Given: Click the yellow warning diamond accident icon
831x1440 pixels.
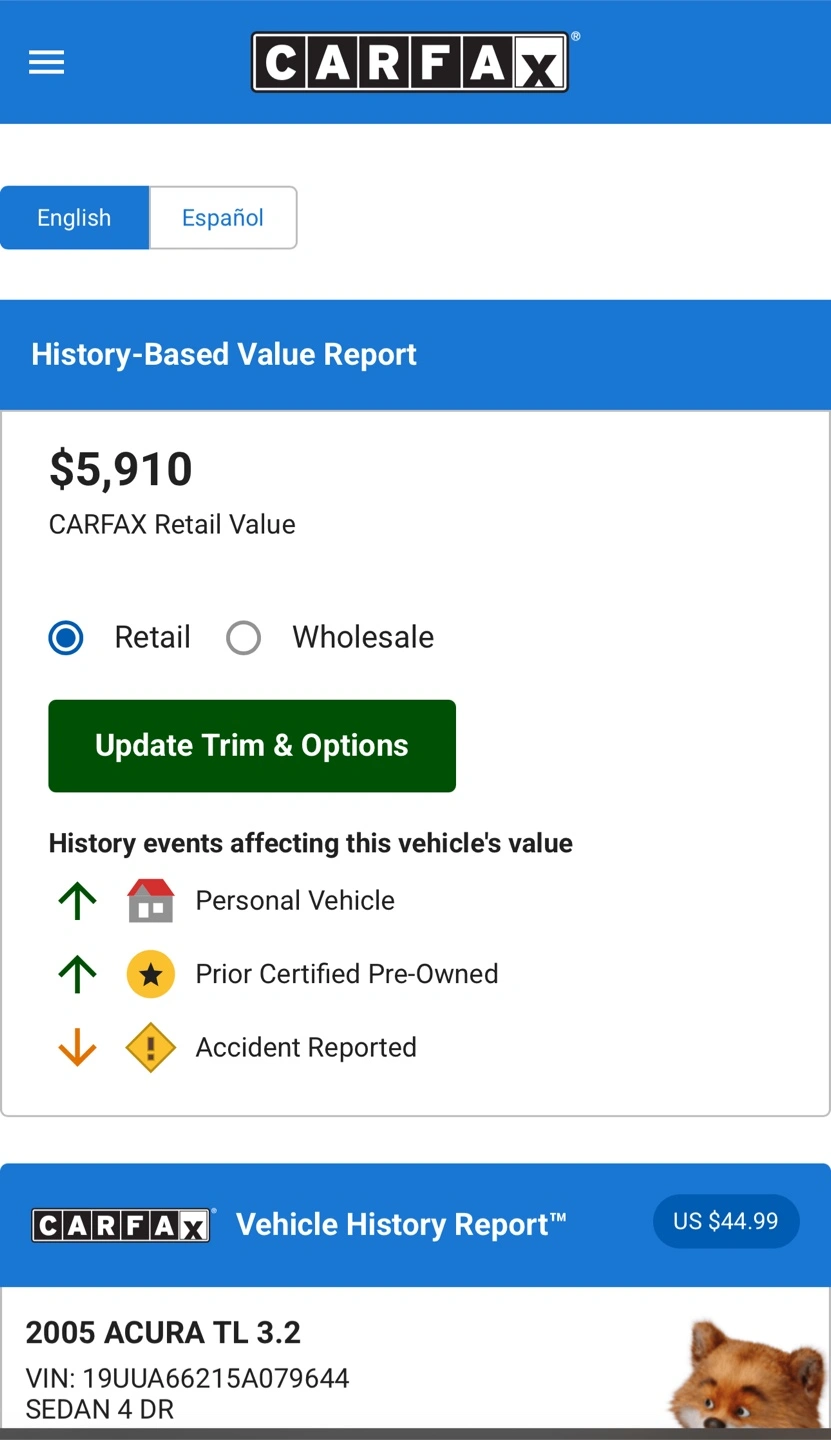Looking at the screenshot, I should coord(151,1048).
